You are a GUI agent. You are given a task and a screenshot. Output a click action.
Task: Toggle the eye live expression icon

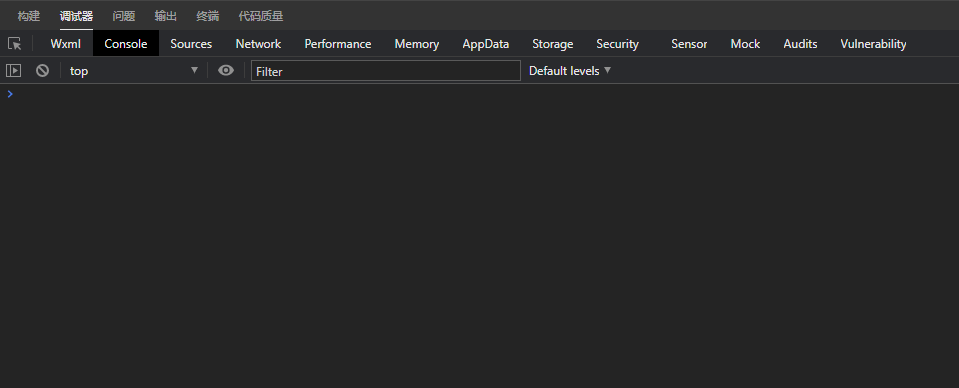point(226,70)
